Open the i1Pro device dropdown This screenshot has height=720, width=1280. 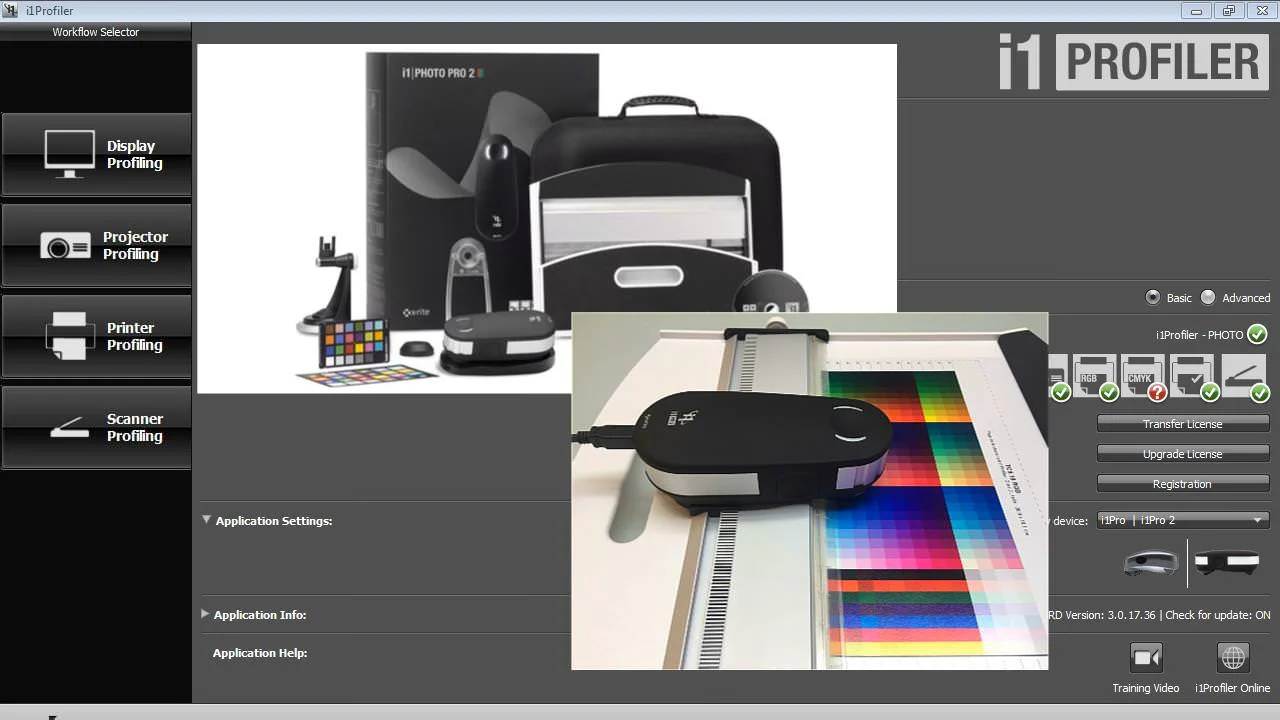1183,520
